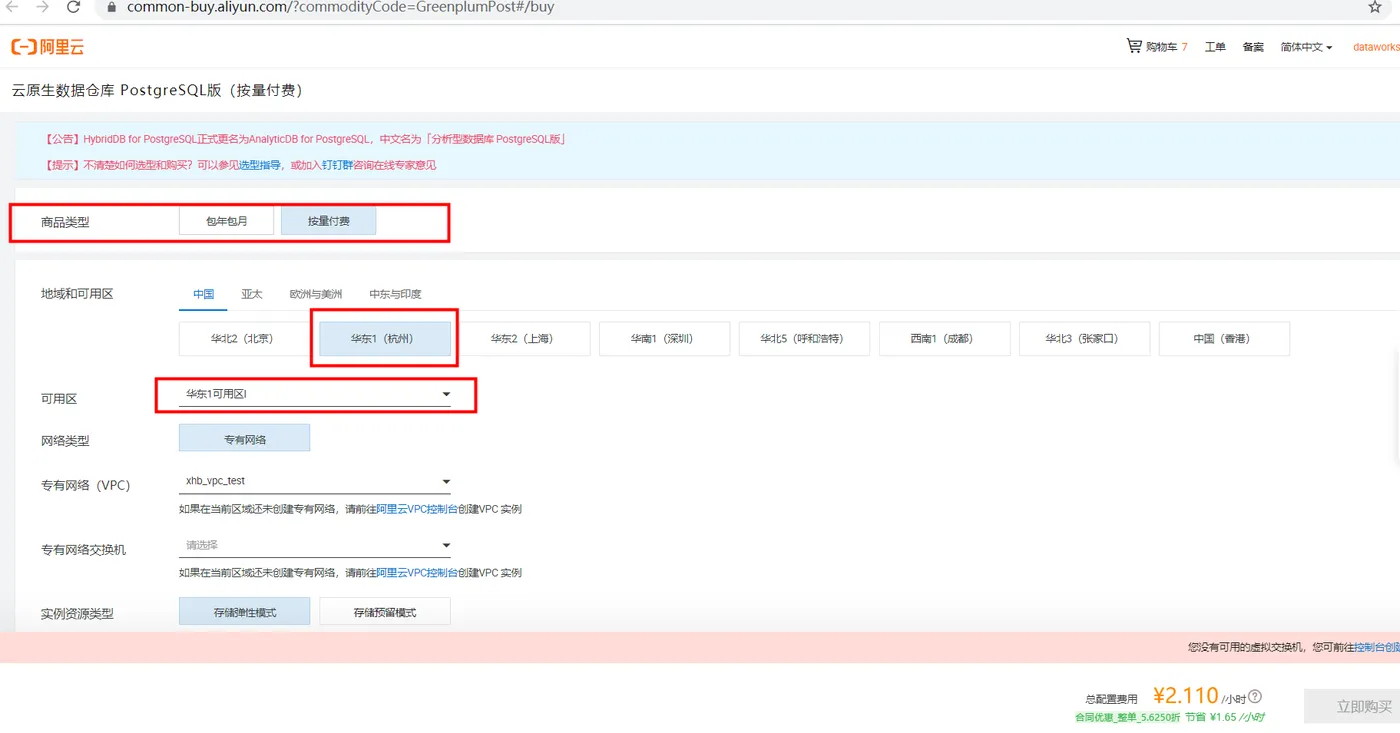This screenshot has height=733, width=1400.
Task: Click the ¥2.110 total price
Action: 1185,695
